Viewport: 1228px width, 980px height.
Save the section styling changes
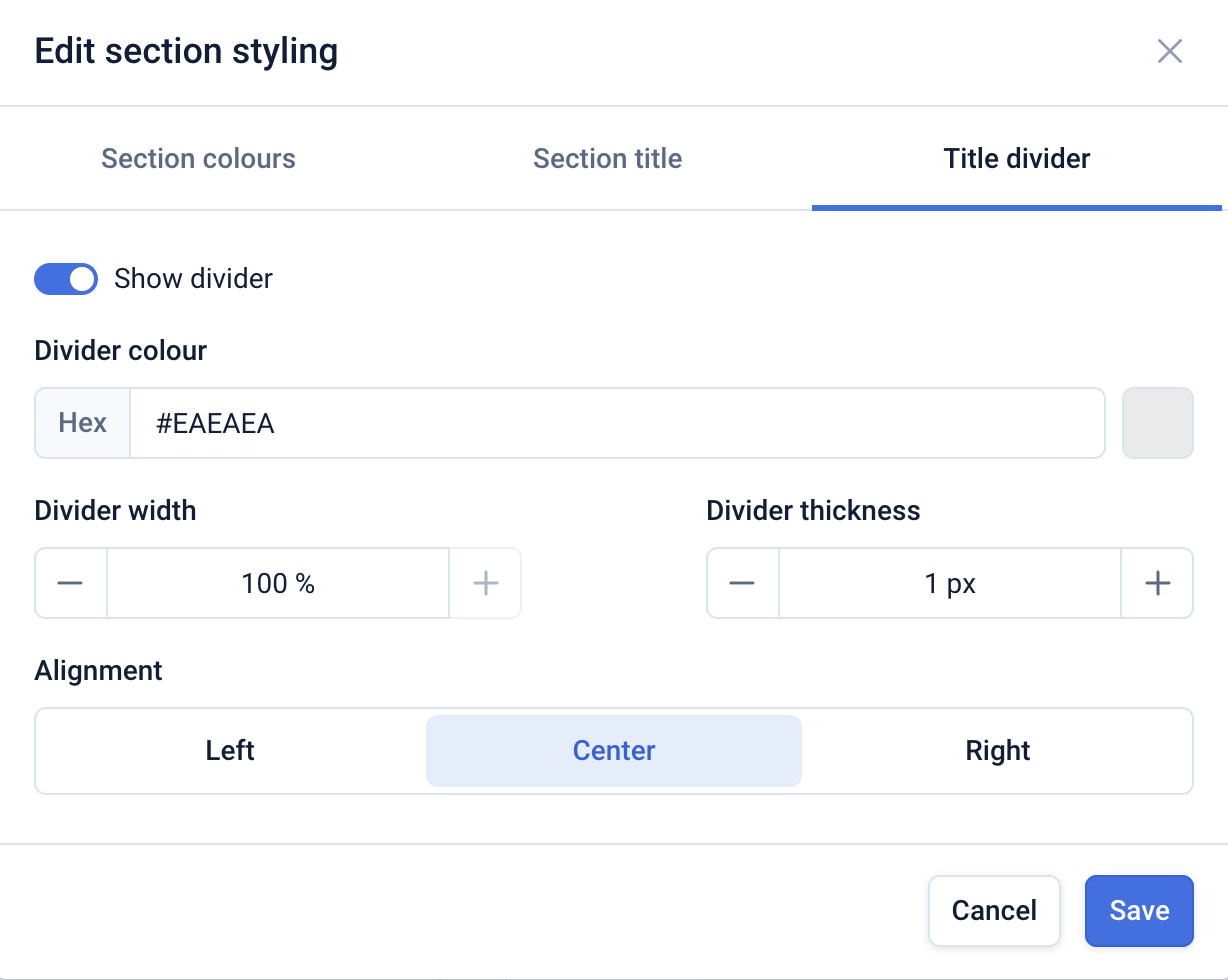click(x=1139, y=911)
